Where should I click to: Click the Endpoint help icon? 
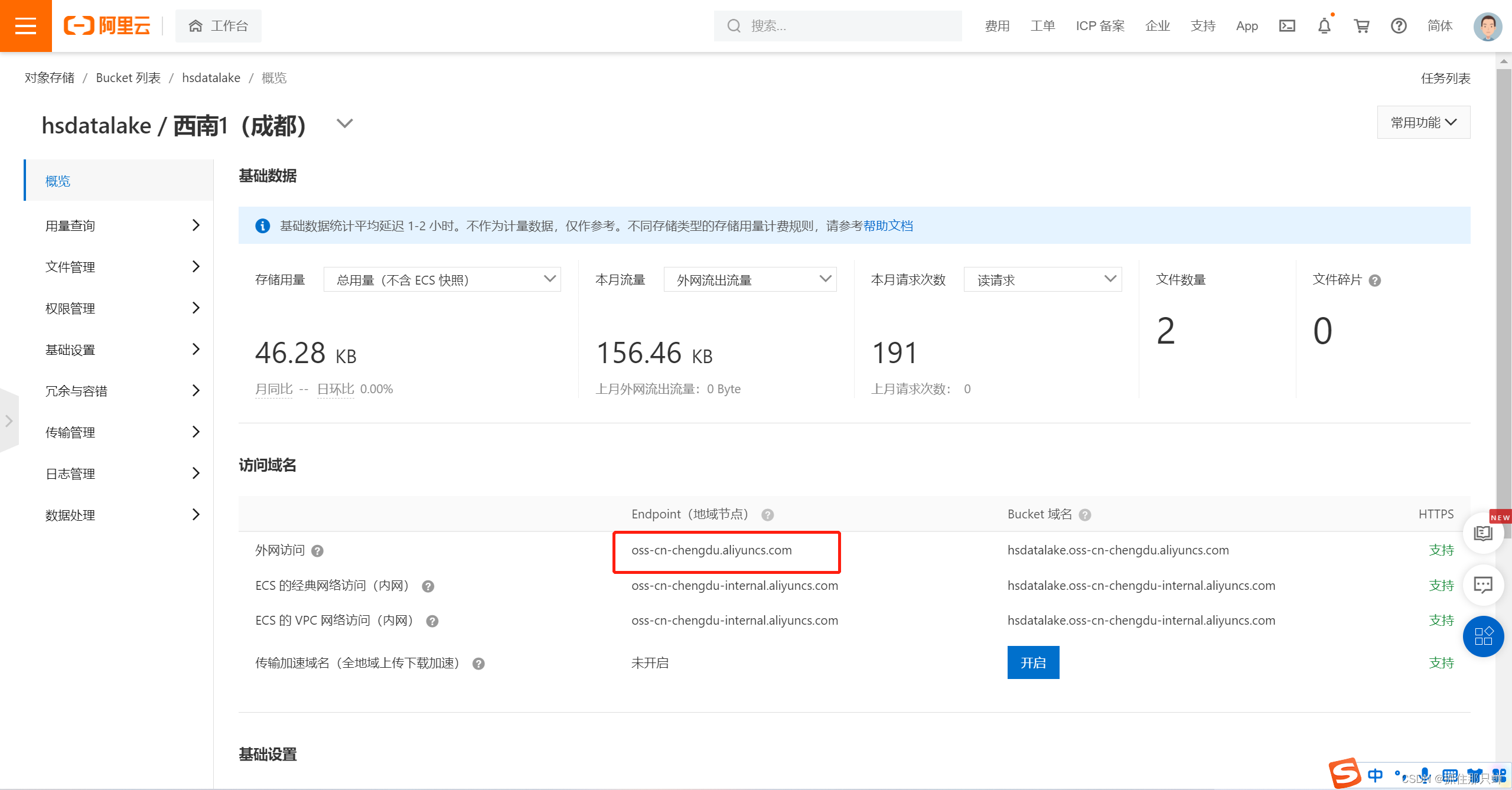pyautogui.click(x=767, y=515)
